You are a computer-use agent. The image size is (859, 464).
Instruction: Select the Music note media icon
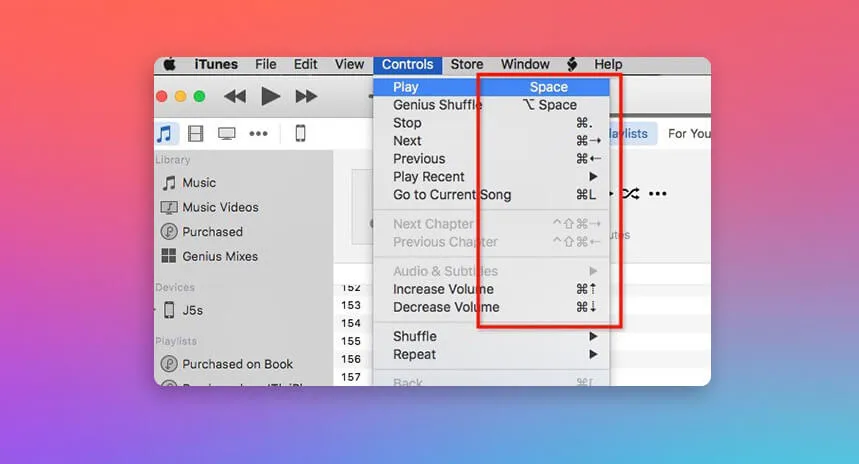click(164, 133)
